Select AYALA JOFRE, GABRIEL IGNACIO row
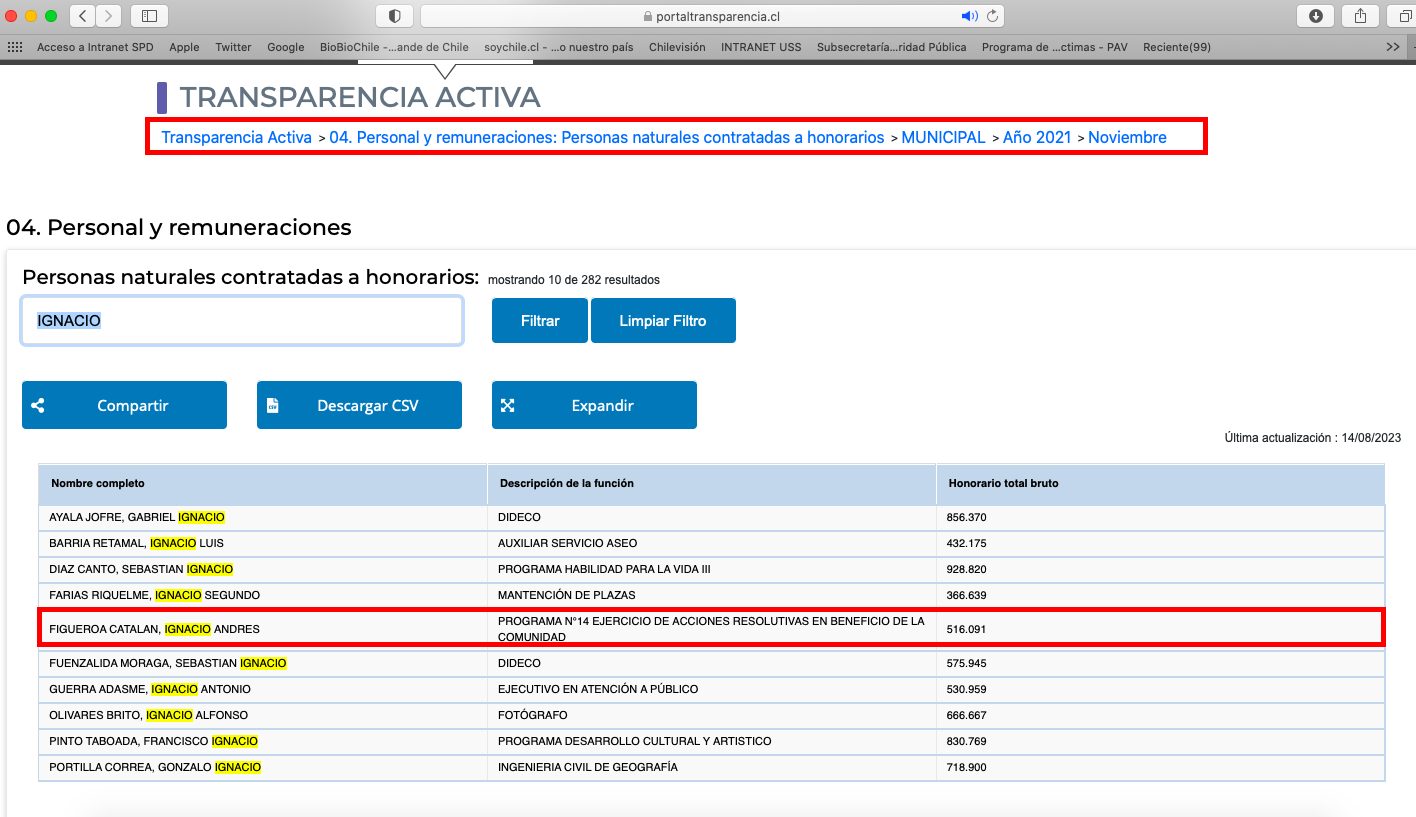 (712, 518)
